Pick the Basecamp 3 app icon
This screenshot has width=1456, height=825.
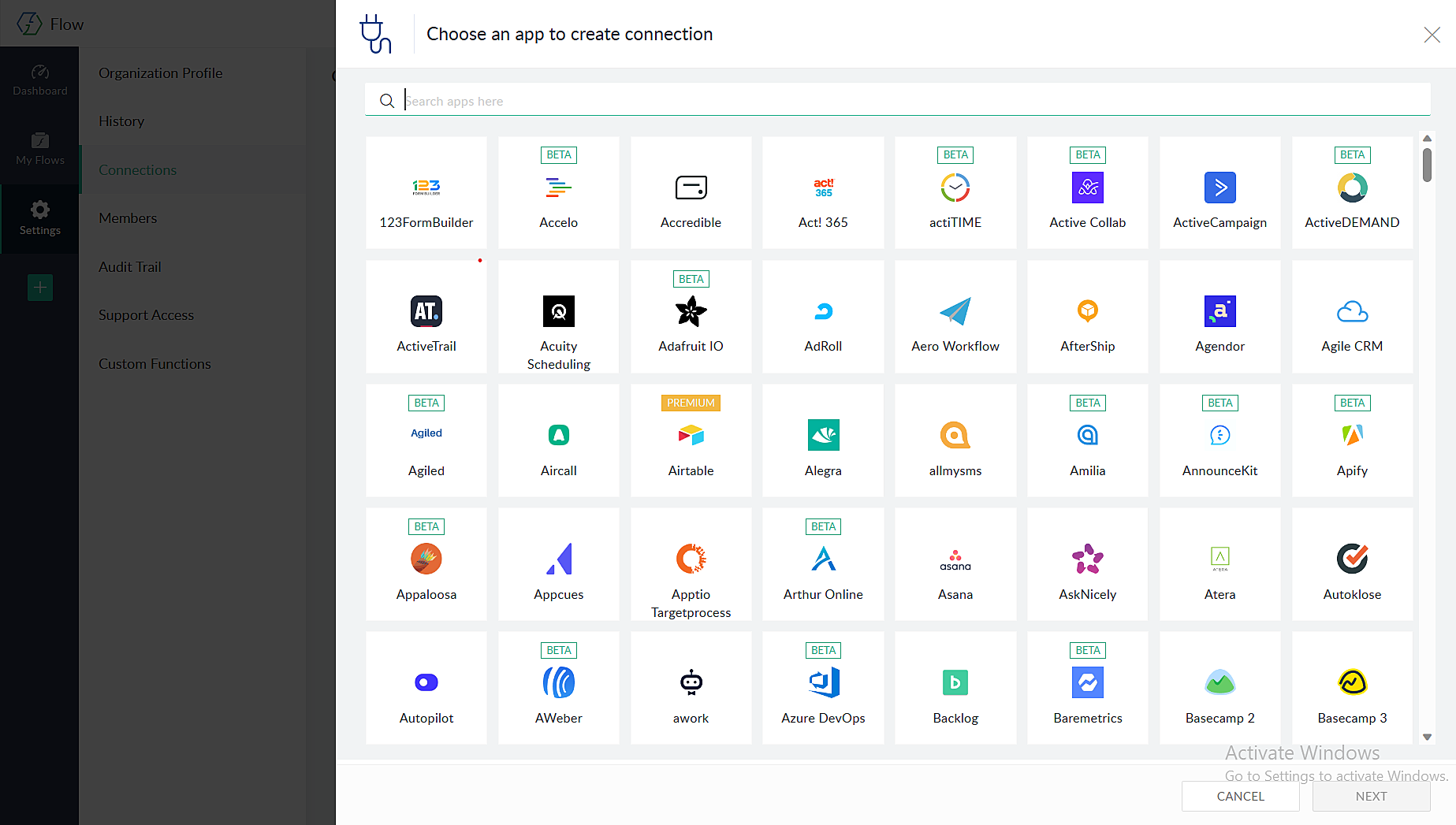[1353, 682]
